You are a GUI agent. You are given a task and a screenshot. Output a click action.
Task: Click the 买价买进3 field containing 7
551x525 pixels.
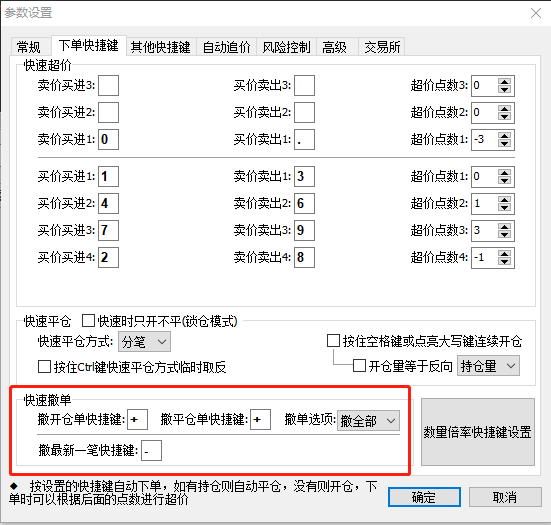[x=108, y=231]
